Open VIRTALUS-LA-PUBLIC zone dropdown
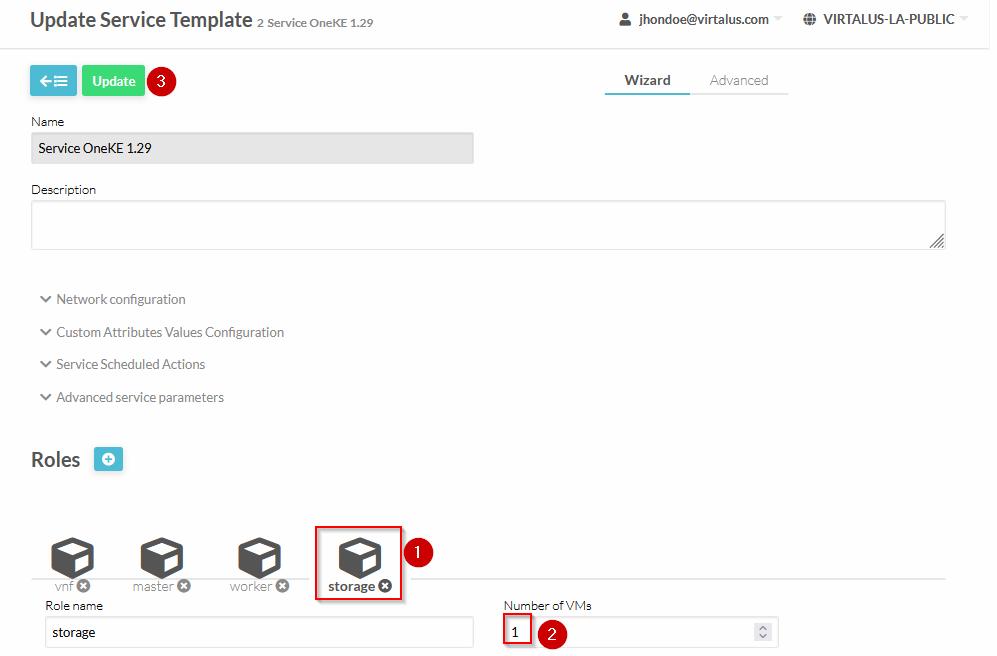The height and width of the screenshot is (656, 997). 886,19
